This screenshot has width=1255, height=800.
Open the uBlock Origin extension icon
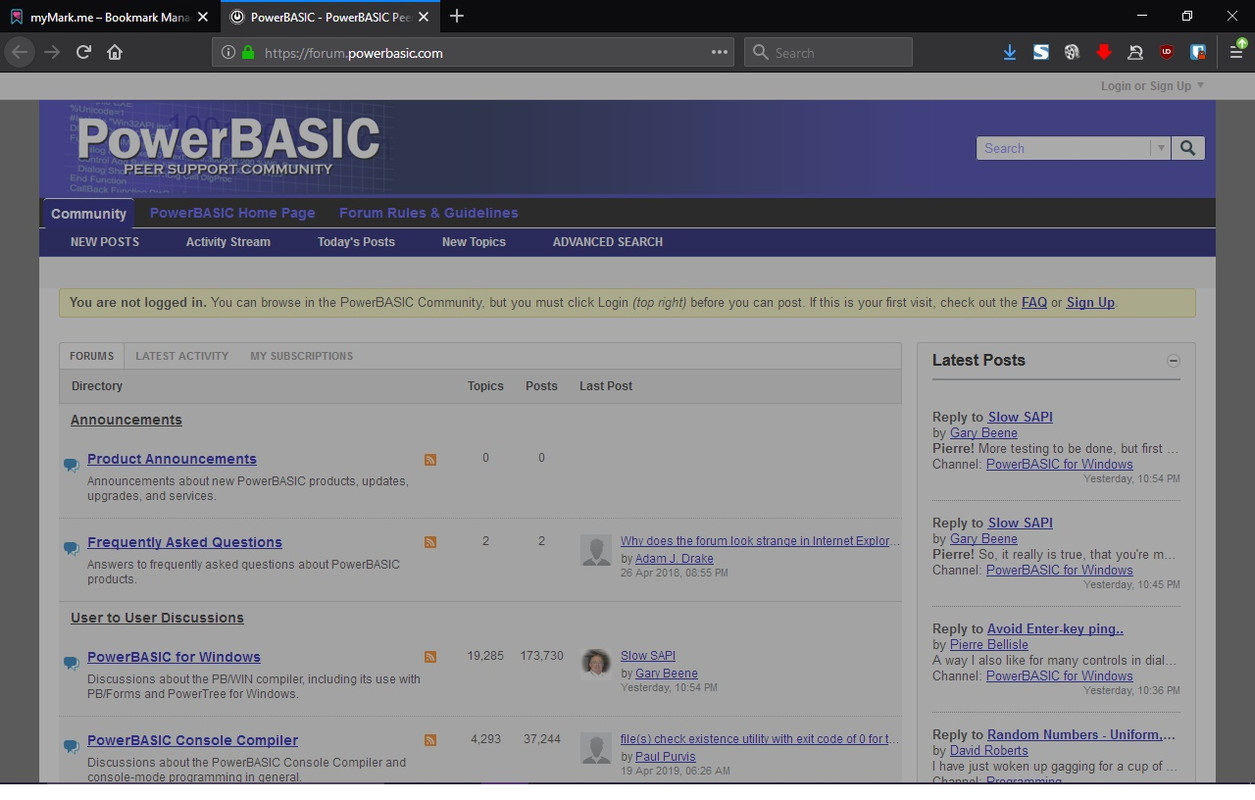pyautogui.click(x=1166, y=52)
